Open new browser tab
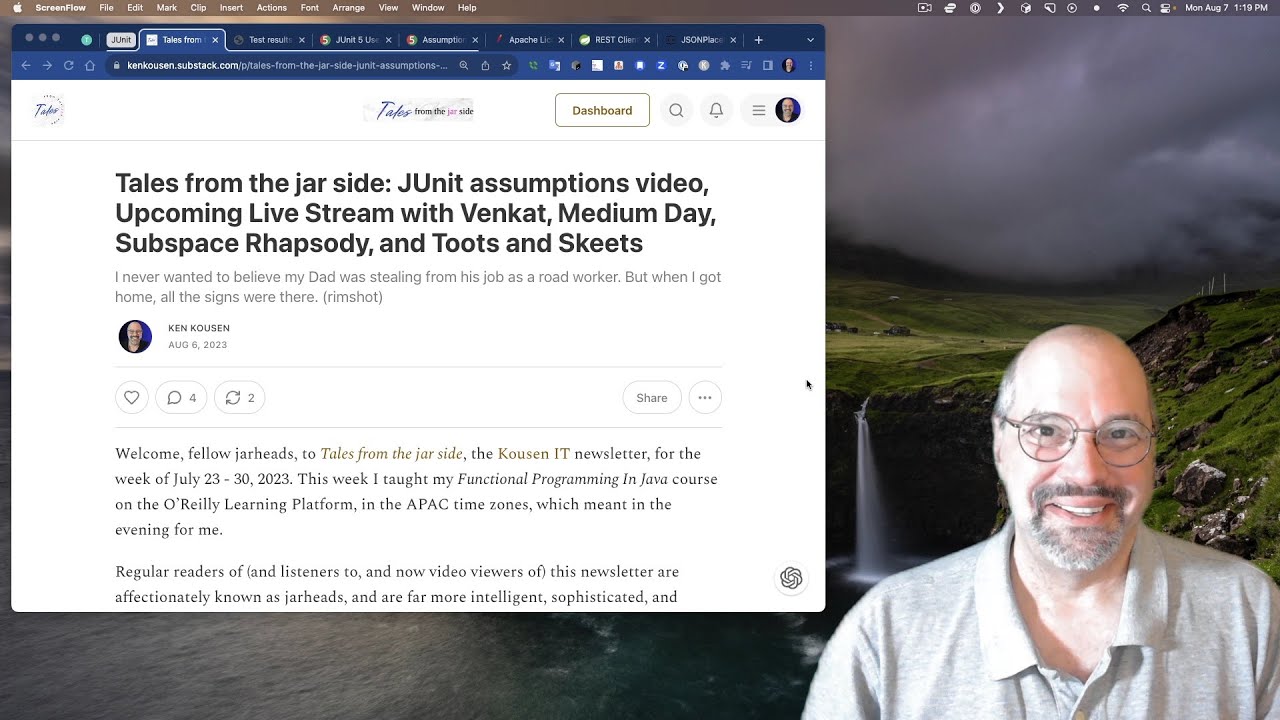 tap(758, 40)
